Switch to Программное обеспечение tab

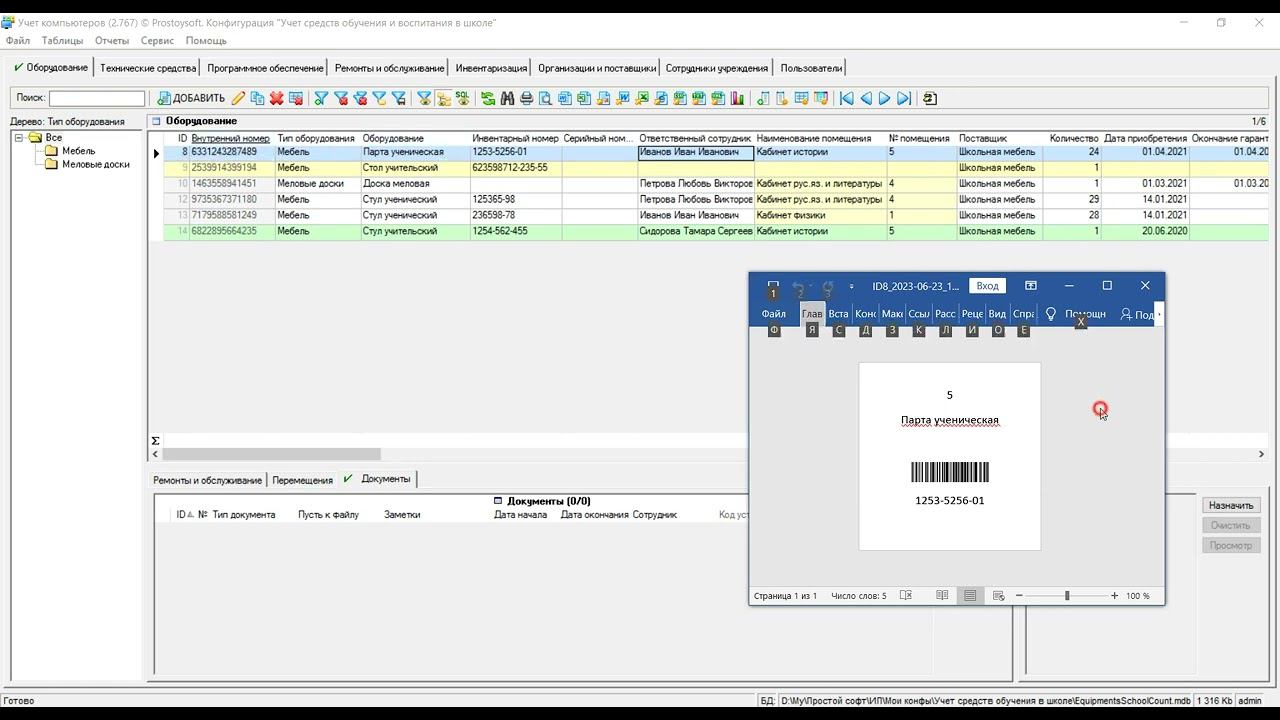[265, 68]
